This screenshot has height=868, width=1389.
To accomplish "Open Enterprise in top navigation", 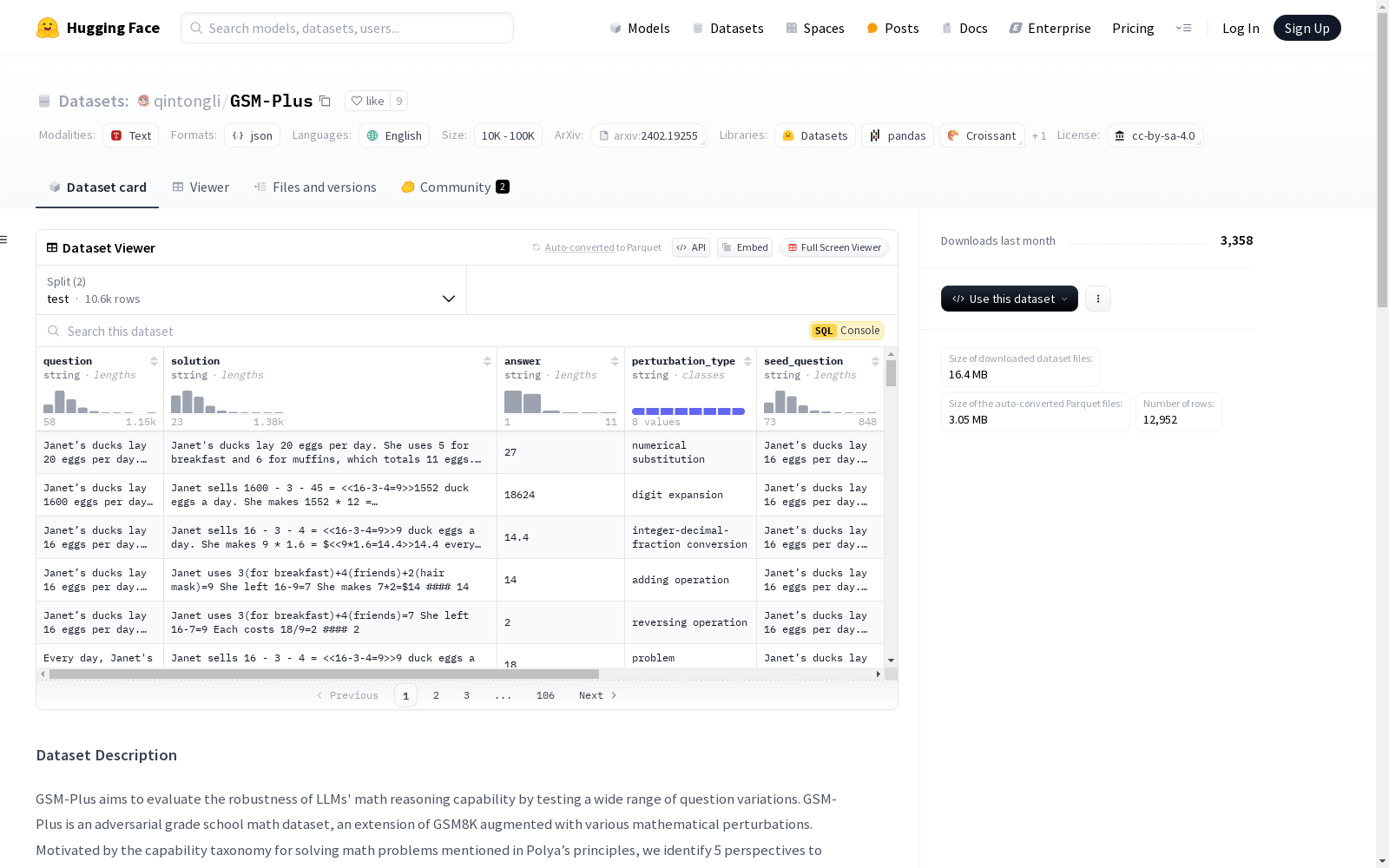I will coord(1050,28).
